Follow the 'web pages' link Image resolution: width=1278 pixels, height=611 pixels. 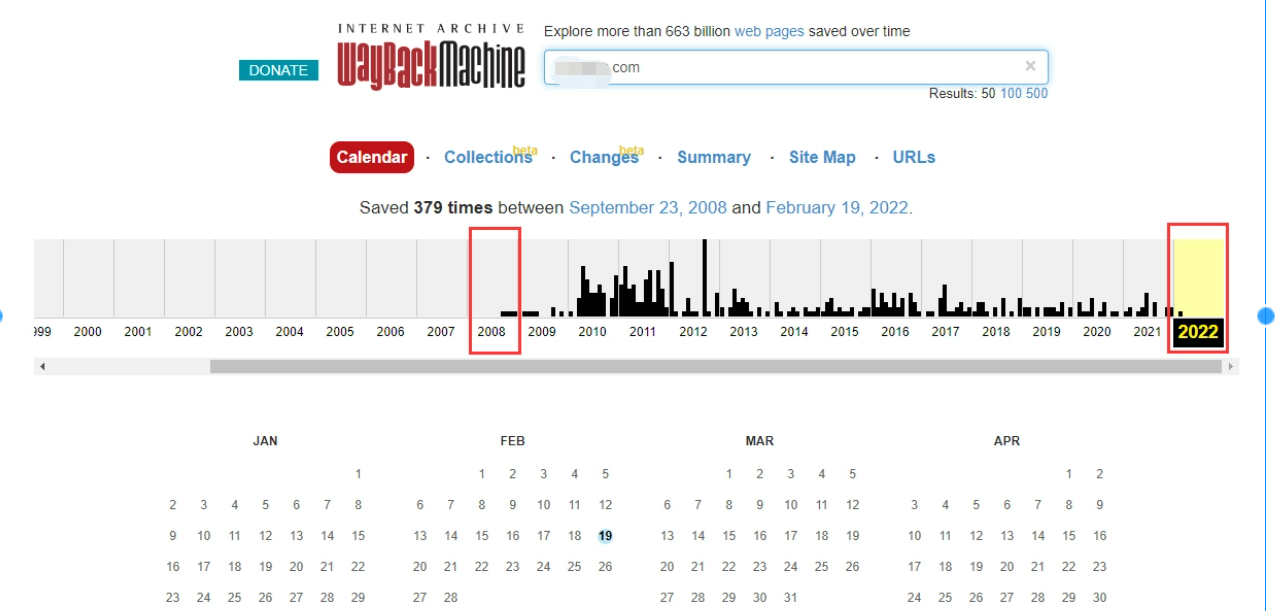[x=769, y=31]
